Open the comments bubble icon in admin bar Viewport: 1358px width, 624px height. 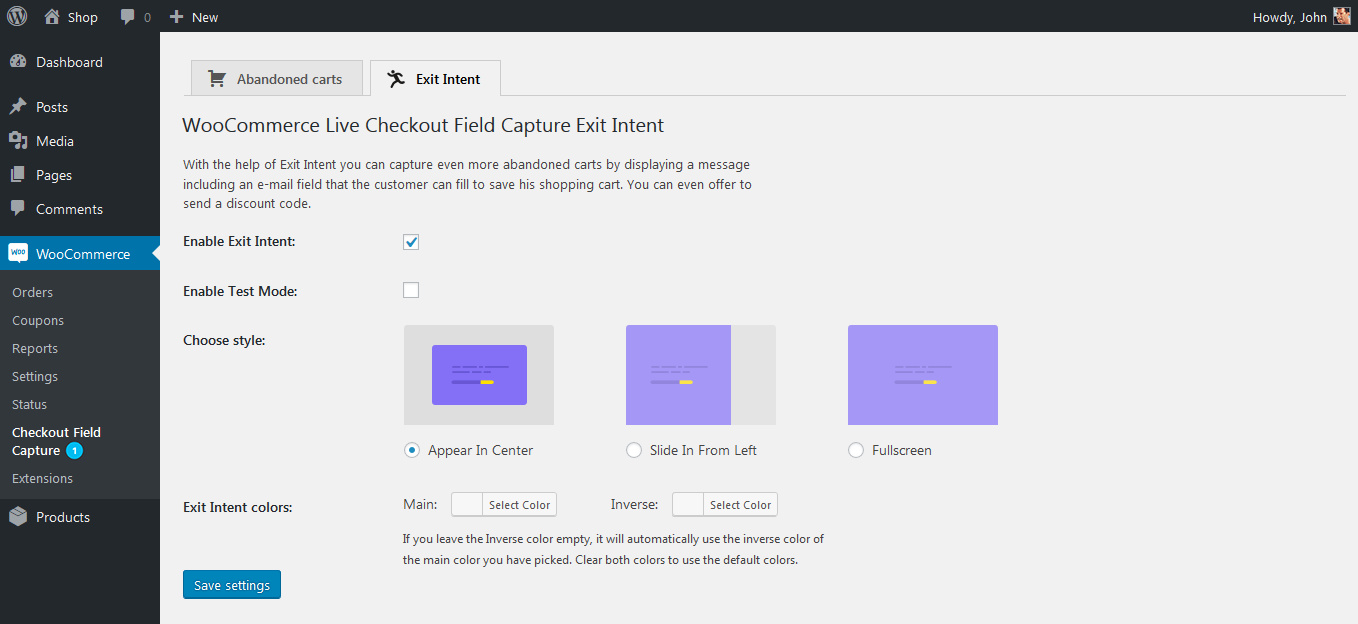tap(127, 17)
